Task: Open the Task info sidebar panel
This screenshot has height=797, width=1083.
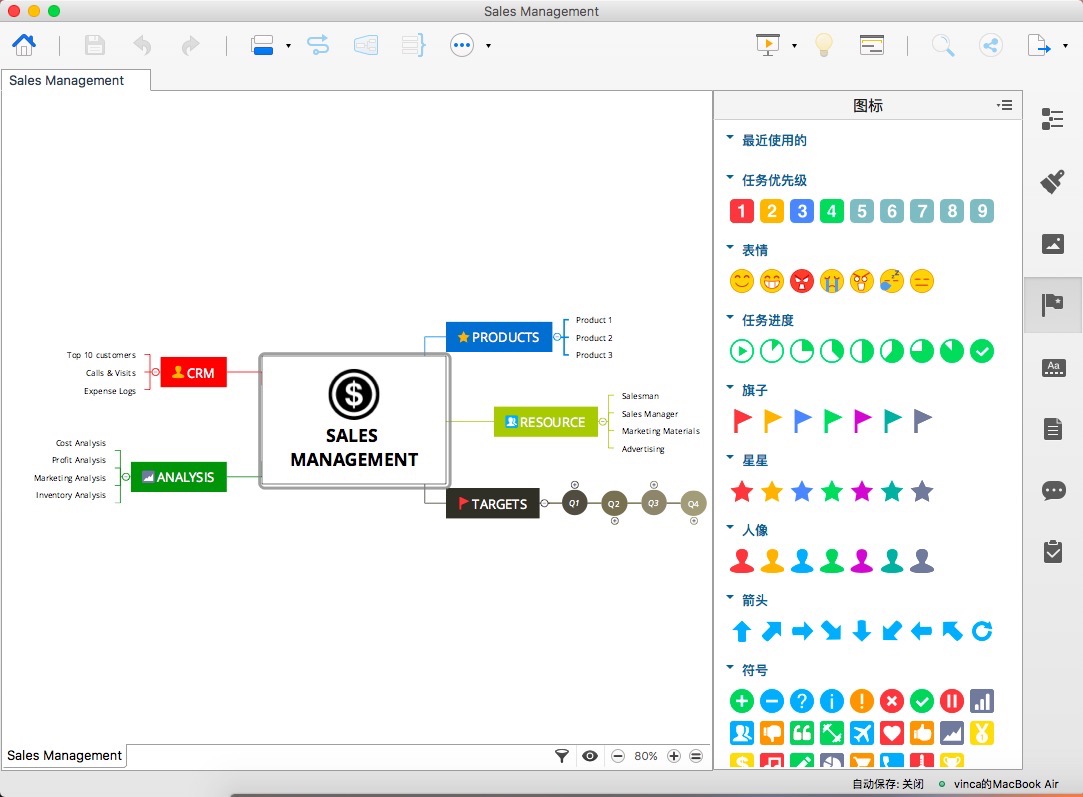Action: click(1053, 552)
